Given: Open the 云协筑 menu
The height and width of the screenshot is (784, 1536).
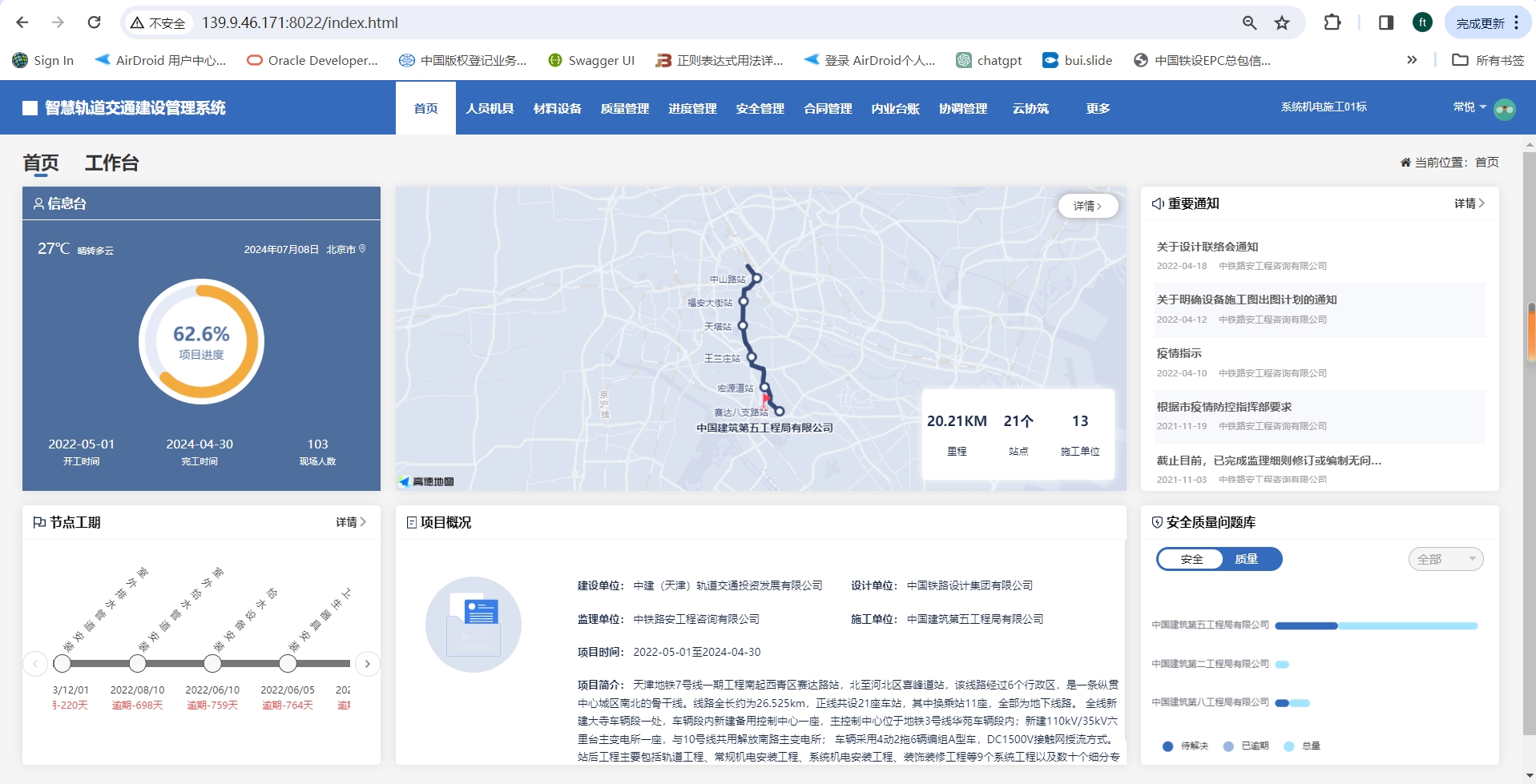Looking at the screenshot, I should 1030,108.
